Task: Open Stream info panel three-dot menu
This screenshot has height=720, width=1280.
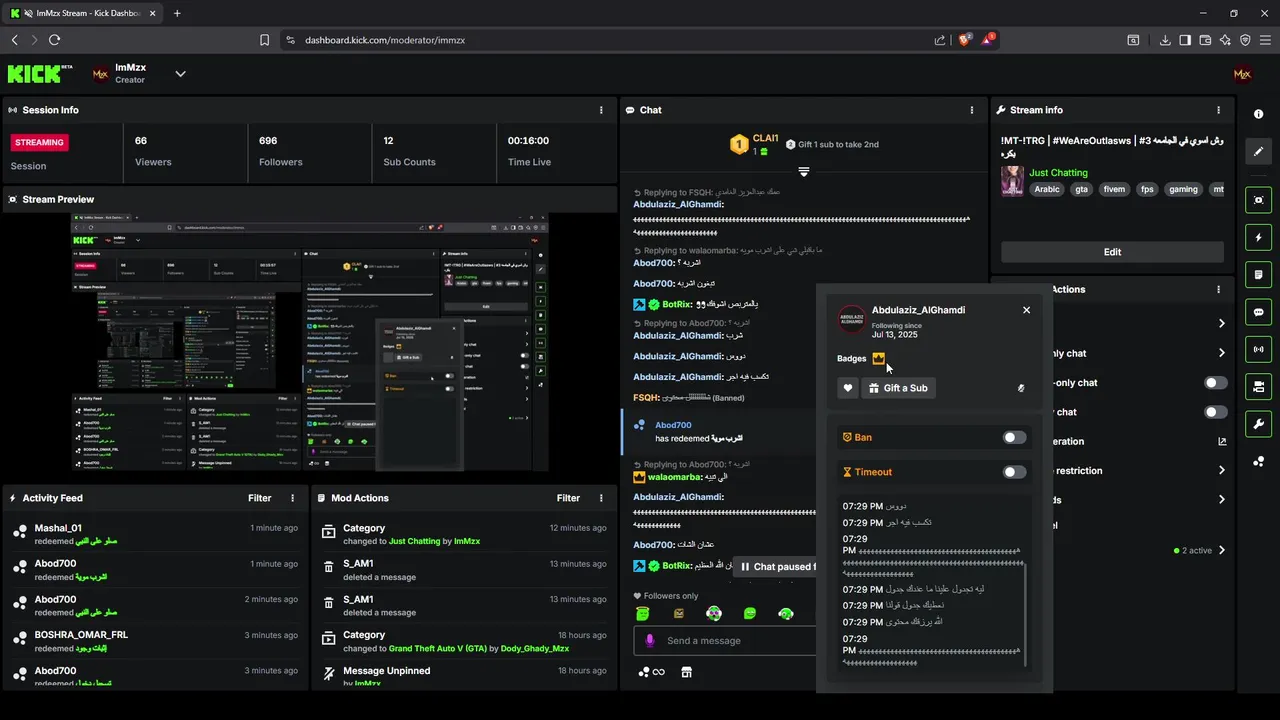Action: point(1218,110)
